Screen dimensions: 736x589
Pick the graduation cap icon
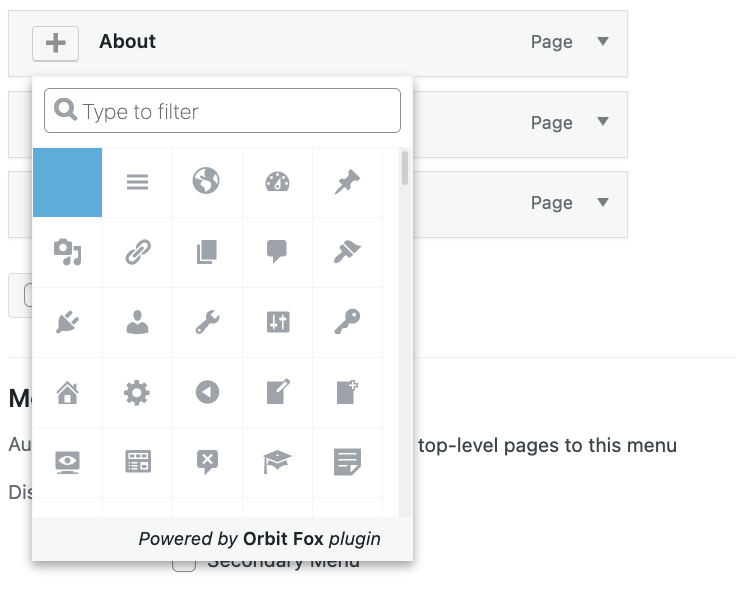(277, 462)
